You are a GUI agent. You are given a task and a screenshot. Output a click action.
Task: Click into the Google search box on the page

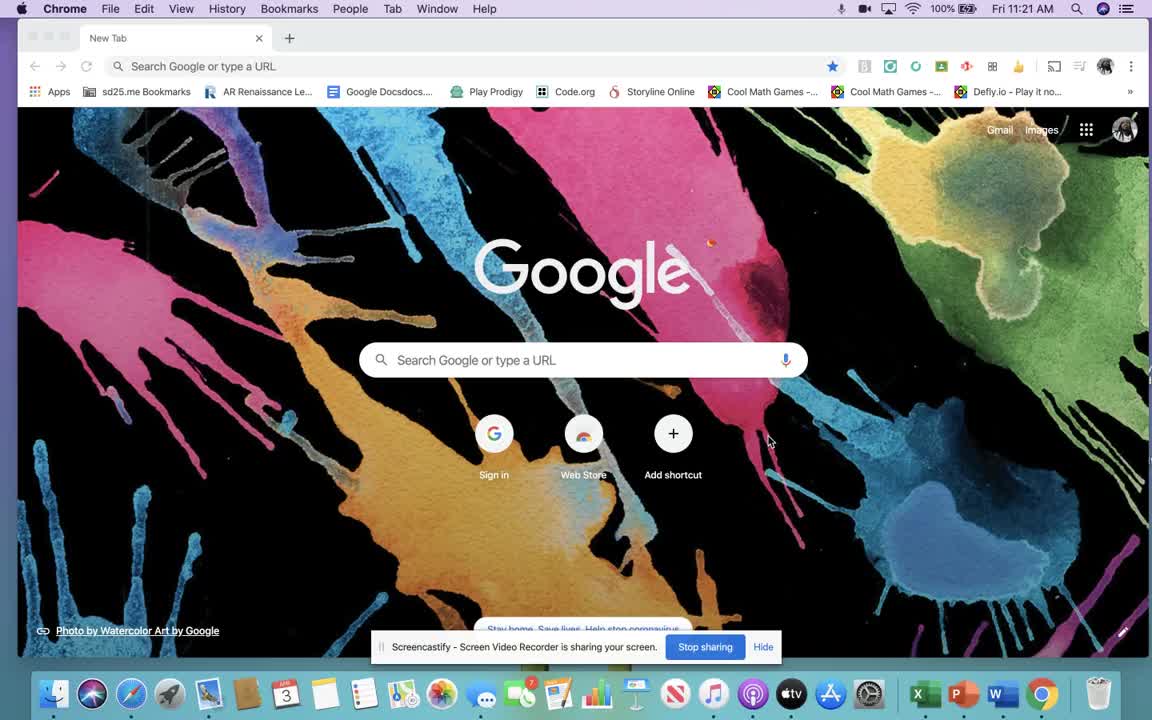tap(583, 360)
